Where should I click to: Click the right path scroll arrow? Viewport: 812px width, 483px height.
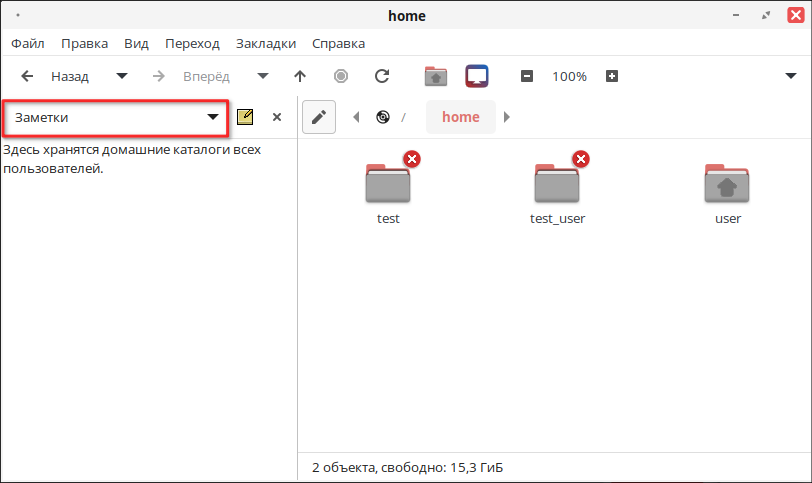507,117
